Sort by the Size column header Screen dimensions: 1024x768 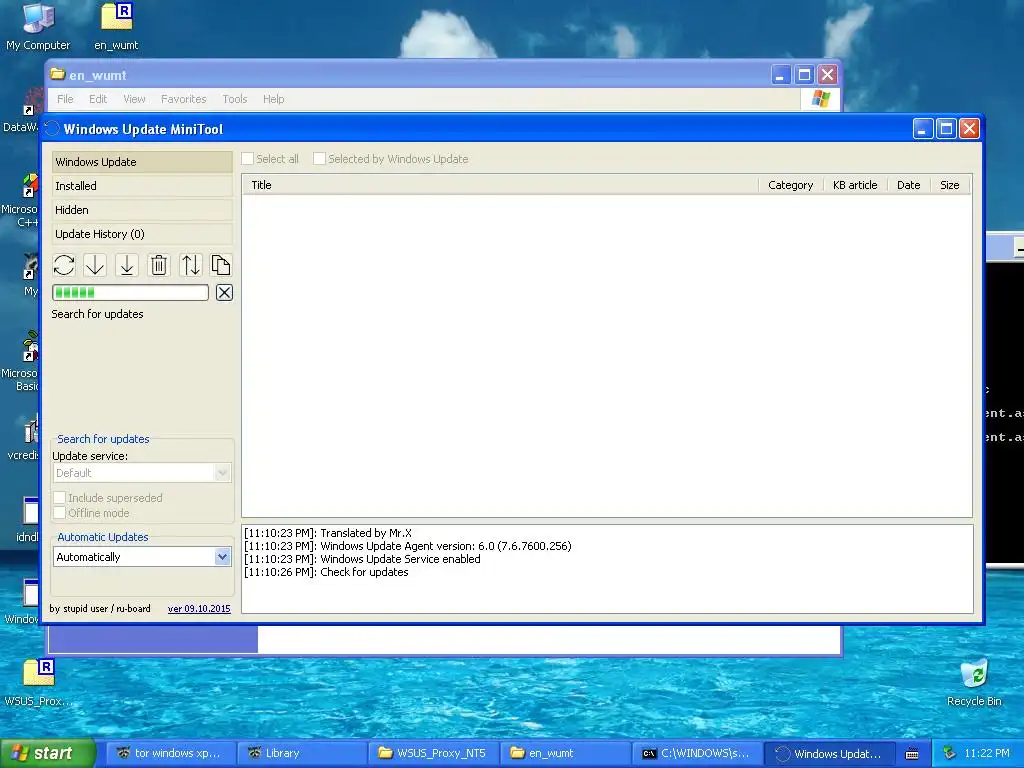950,185
